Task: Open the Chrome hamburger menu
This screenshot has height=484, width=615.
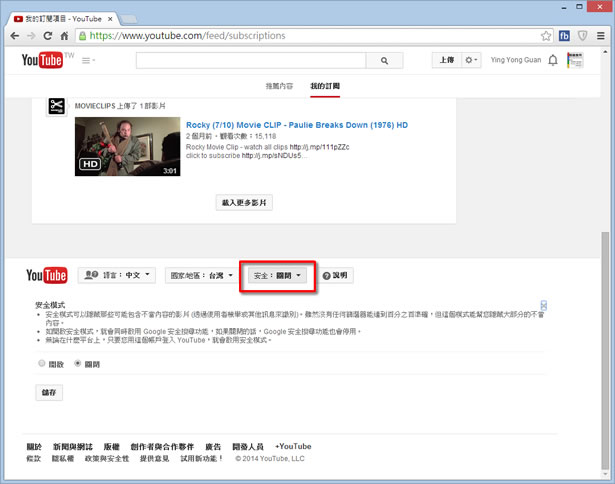Action: (x=601, y=35)
